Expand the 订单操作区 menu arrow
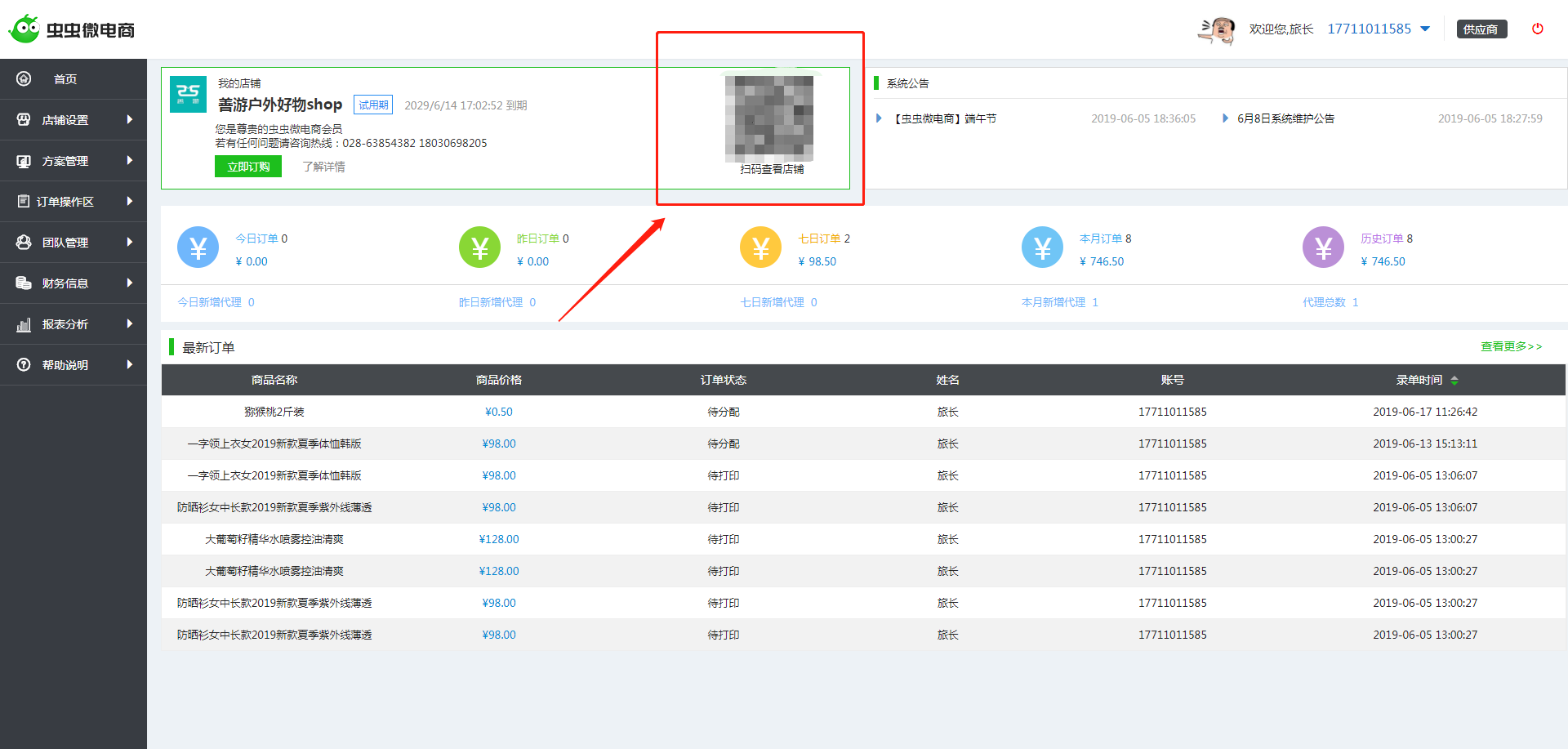Image resolution: width=1568 pixels, height=749 pixels. [x=129, y=201]
